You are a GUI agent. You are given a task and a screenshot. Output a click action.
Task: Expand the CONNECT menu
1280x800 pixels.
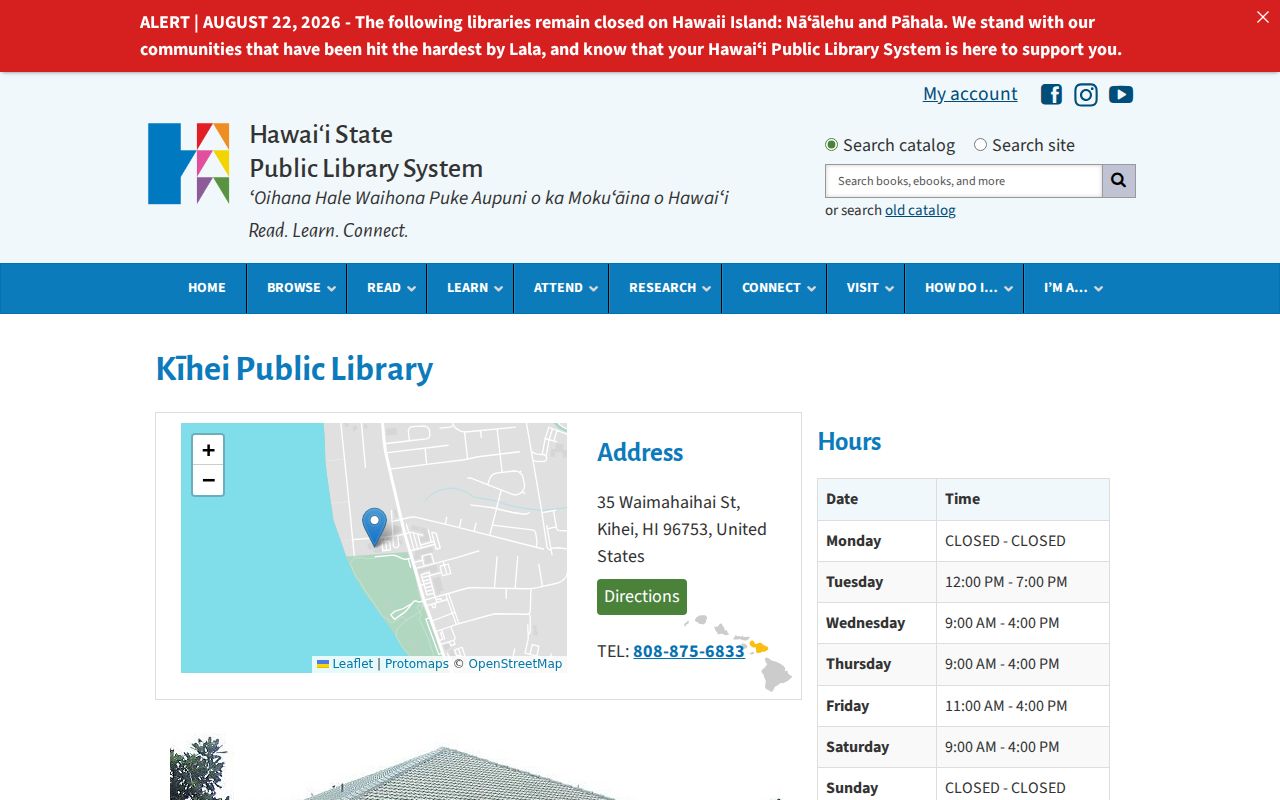tap(774, 288)
